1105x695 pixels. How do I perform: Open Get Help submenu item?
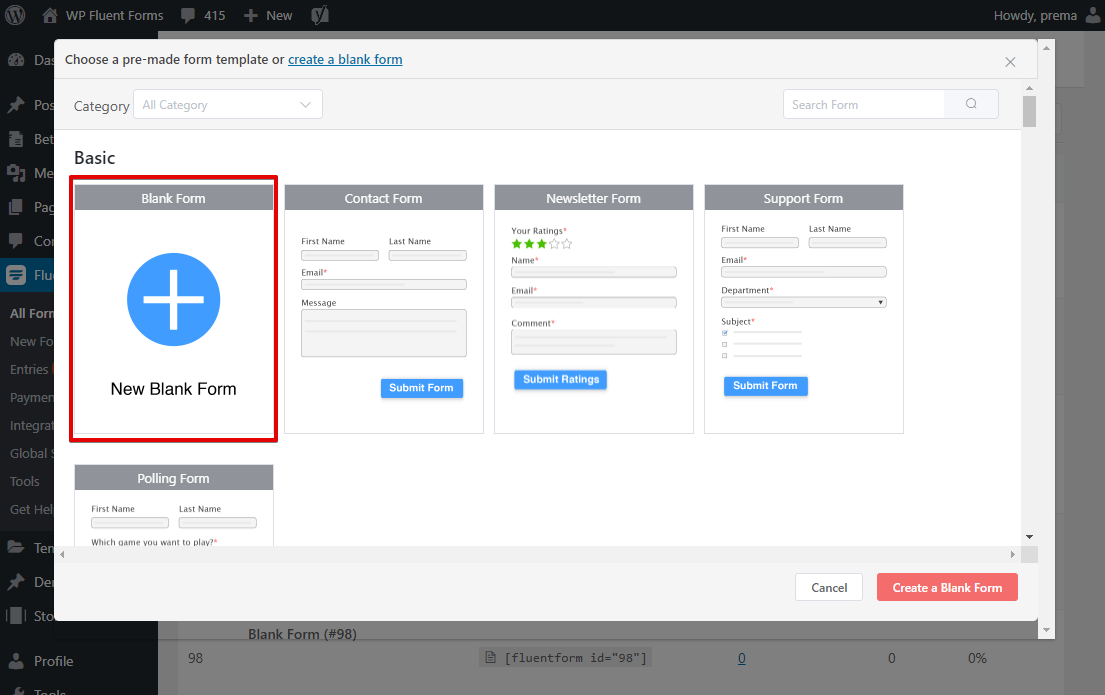point(32,509)
